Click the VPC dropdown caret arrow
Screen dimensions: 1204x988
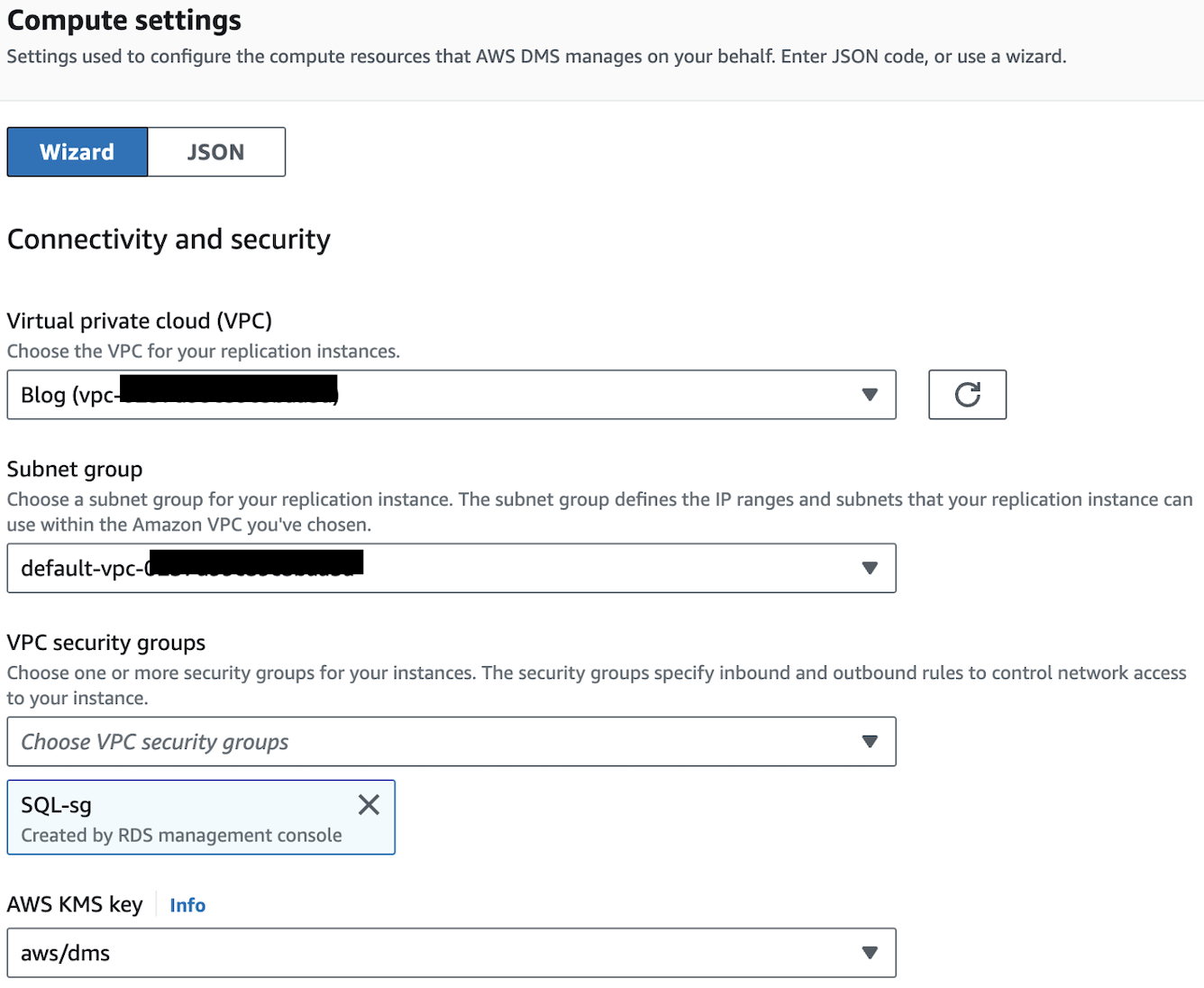pyautogui.click(x=870, y=394)
